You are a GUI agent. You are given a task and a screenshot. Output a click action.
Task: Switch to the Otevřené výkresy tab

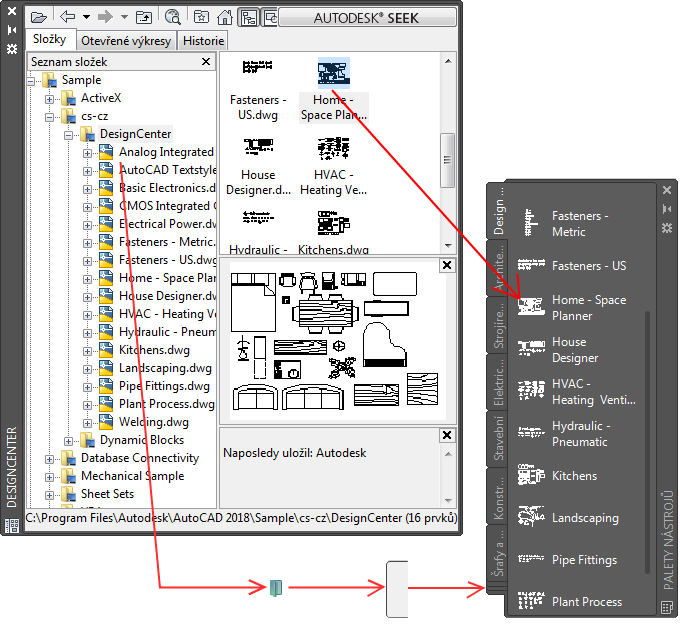pyautogui.click(x=126, y=41)
